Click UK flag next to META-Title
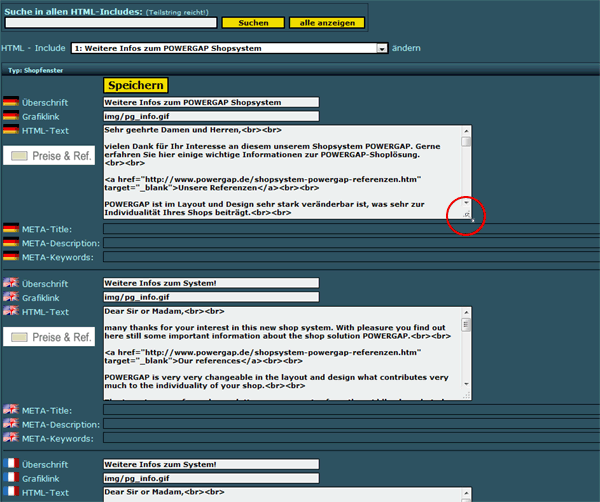The image size is (600, 502). [11, 409]
